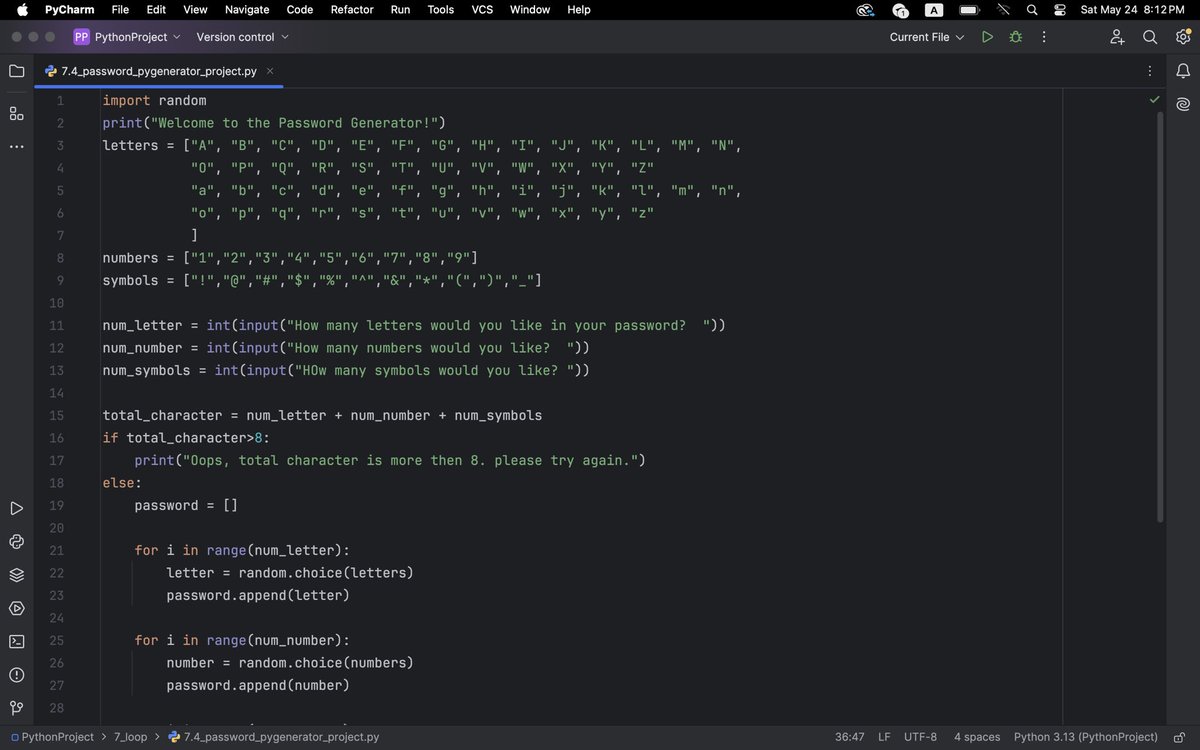Click line number 16 in the gutter
The width and height of the screenshot is (1200, 750).
point(57,438)
